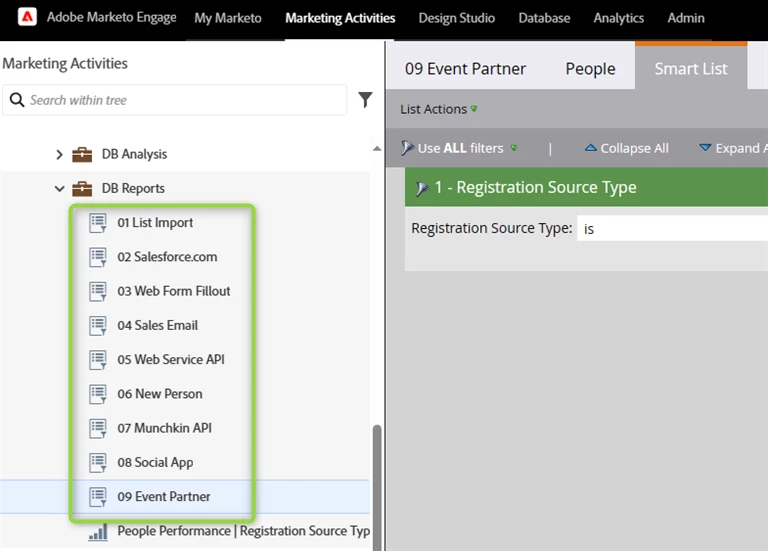This screenshot has height=551, width=768.
Task: Click the tree vertical scrollbar thumb
Action: pos(377,487)
